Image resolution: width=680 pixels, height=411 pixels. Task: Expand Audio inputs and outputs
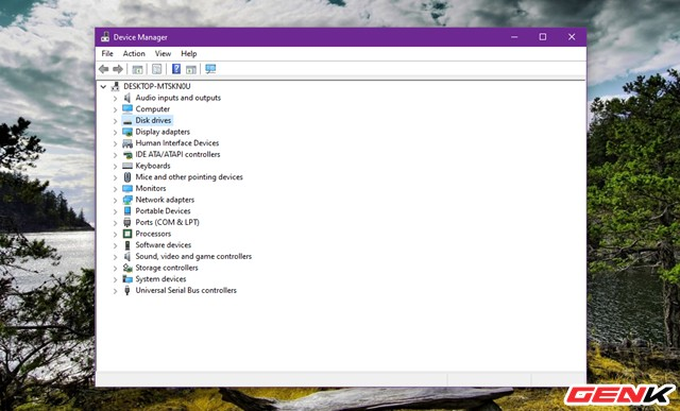point(115,98)
